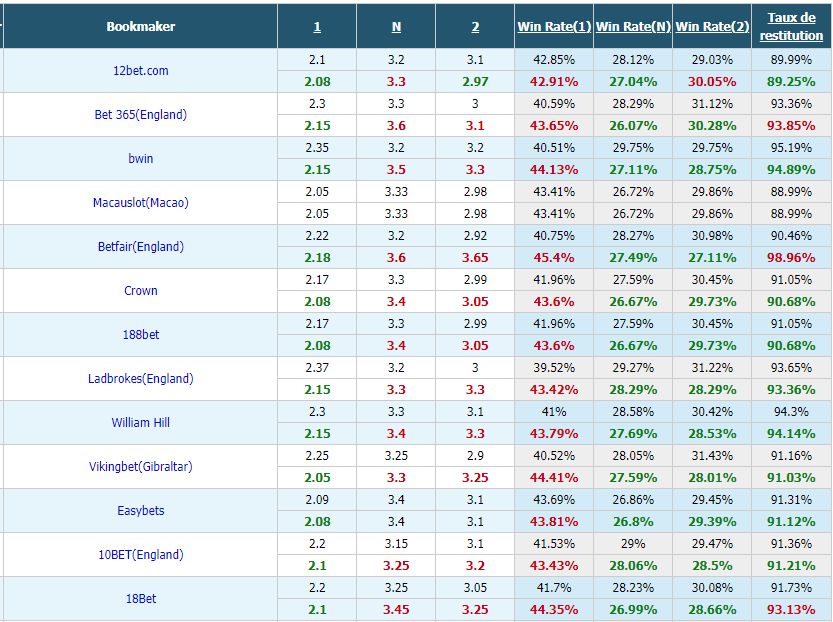Sort by column header 2
833x622 pixels.
click(x=475, y=27)
